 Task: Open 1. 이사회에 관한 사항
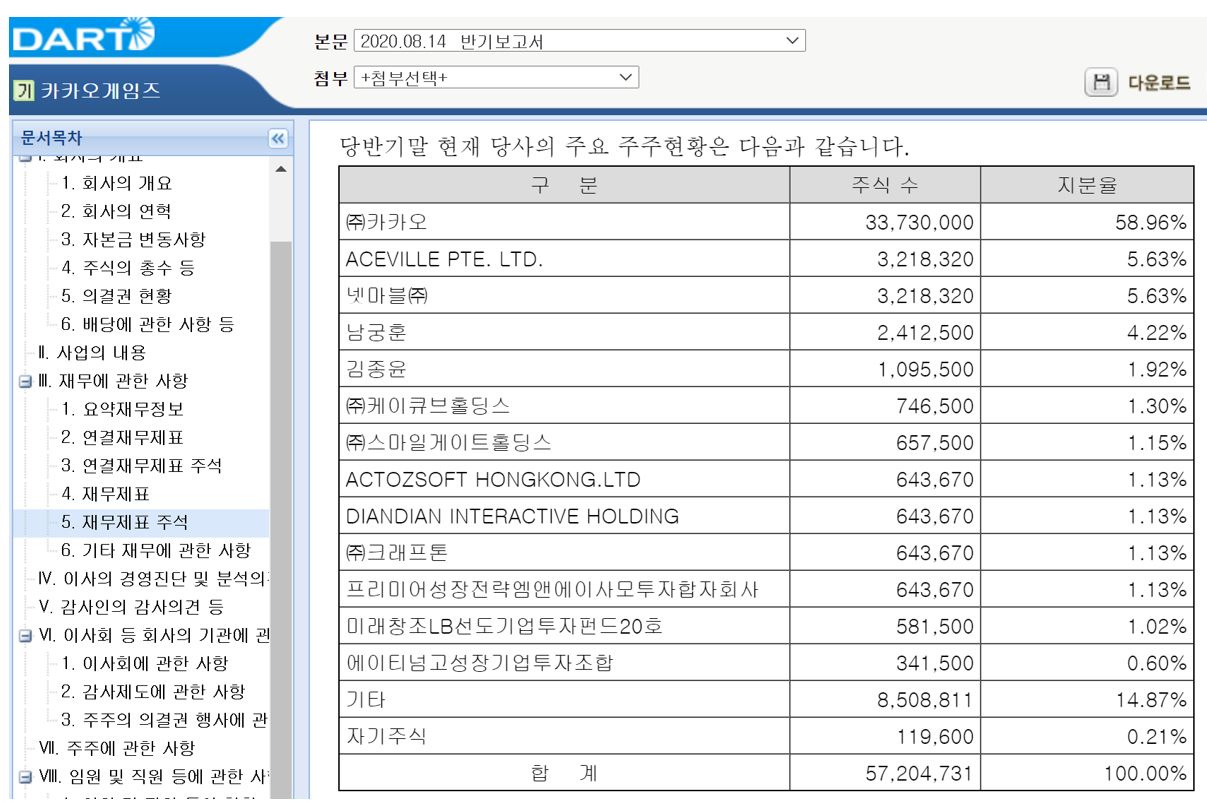pos(144,663)
